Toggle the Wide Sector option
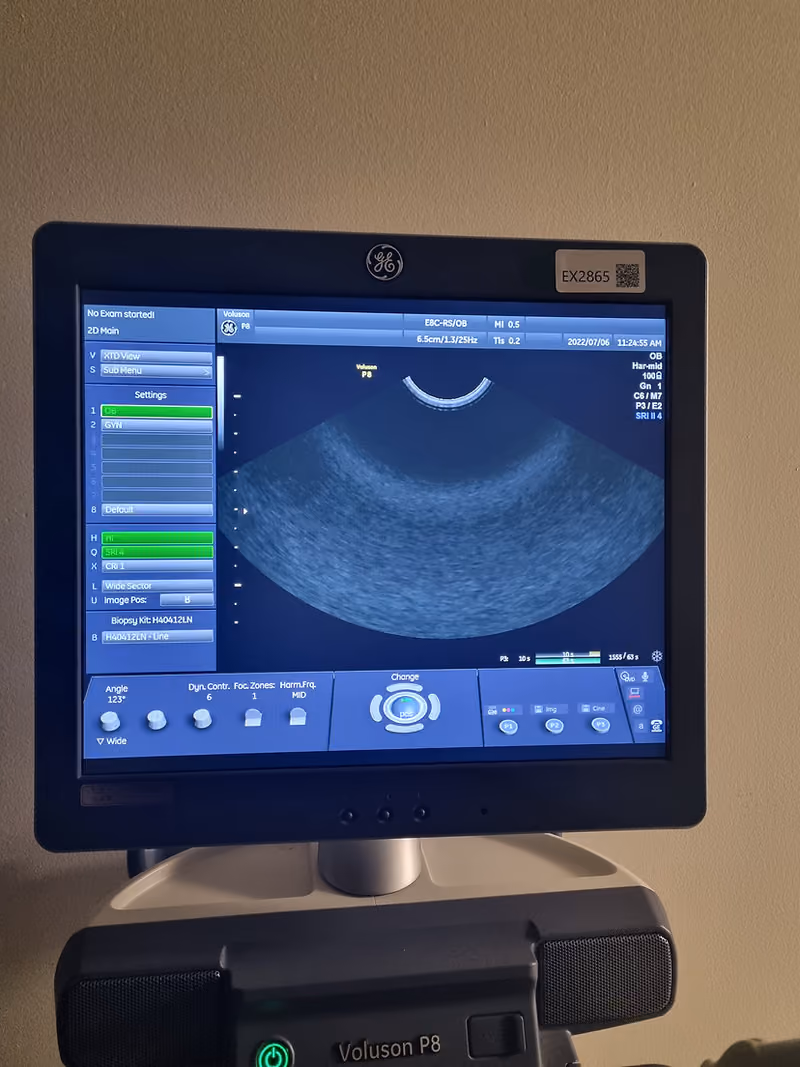The image size is (800, 1067). [x=157, y=586]
